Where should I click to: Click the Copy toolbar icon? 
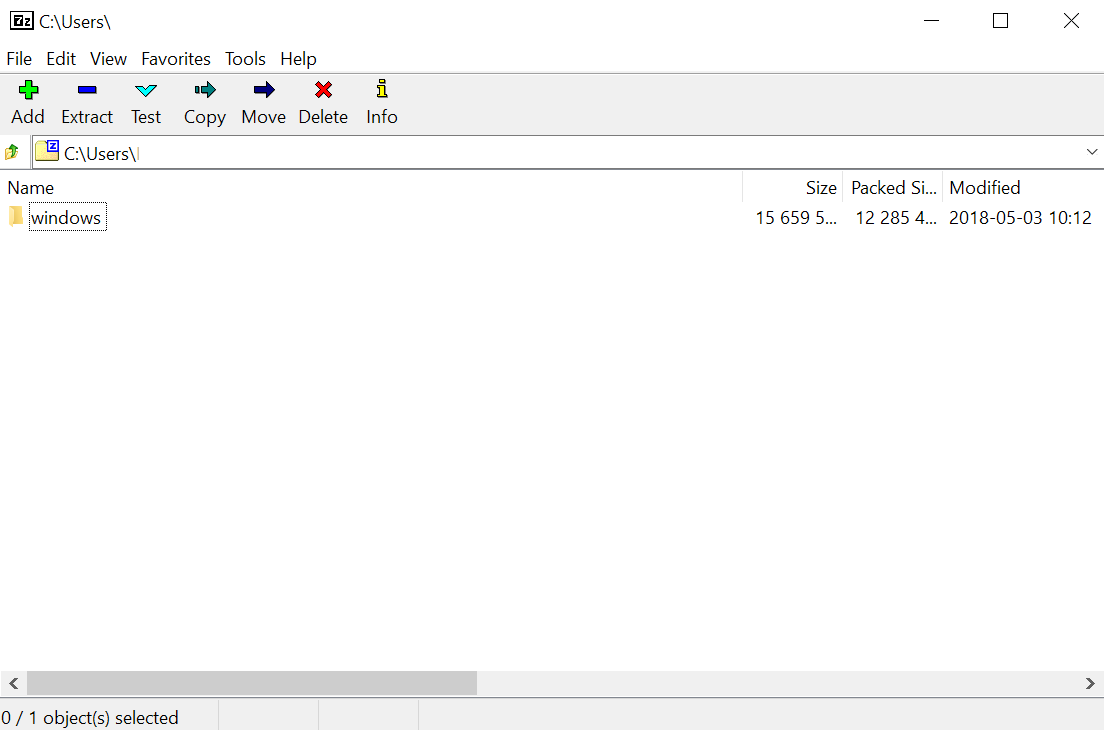pos(205,90)
